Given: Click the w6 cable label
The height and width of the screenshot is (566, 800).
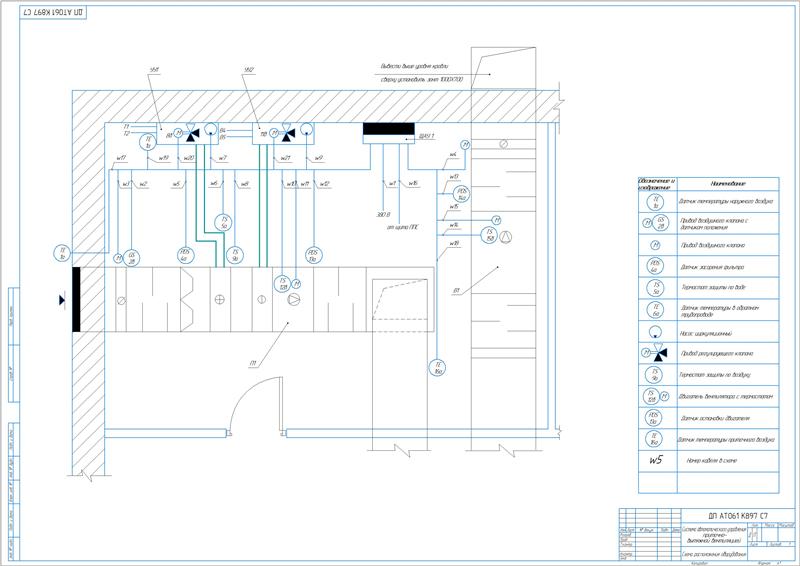Looking at the screenshot, I should 214,183.
